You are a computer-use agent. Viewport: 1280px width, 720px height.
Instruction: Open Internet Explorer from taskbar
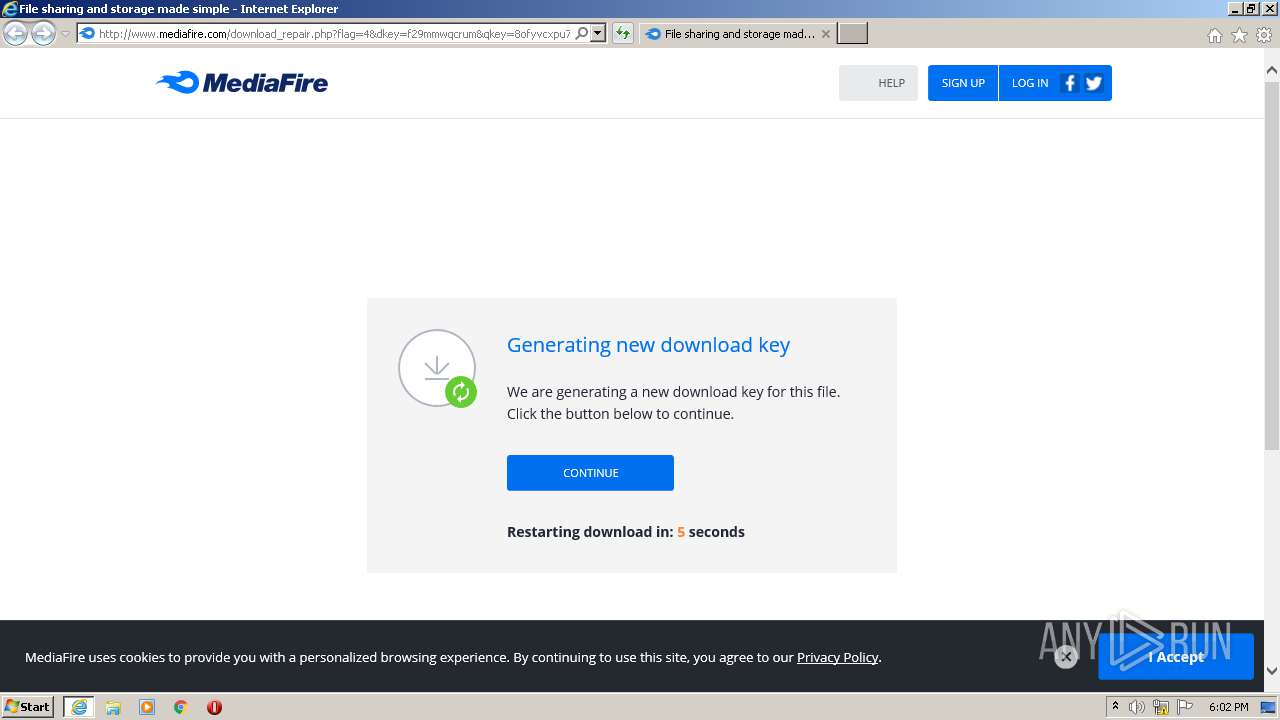click(79, 707)
